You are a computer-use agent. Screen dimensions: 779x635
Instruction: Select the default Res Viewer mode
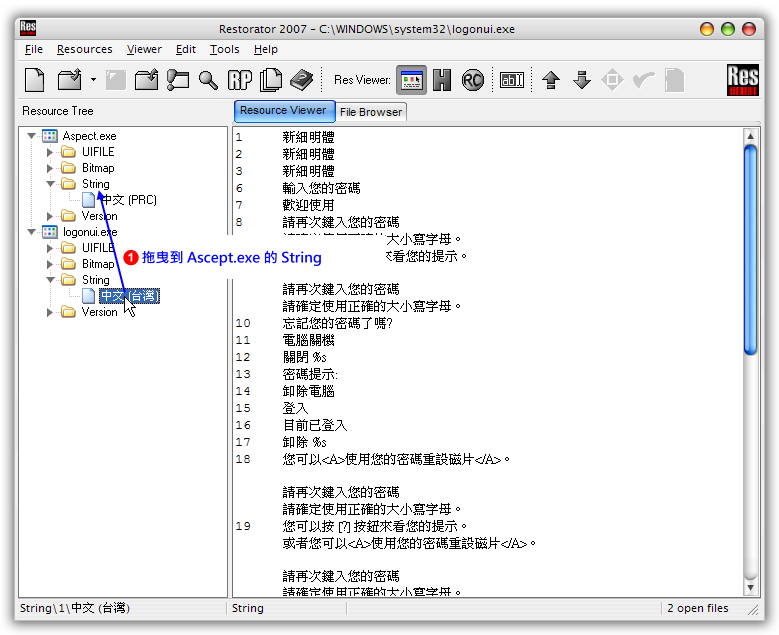pos(411,80)
